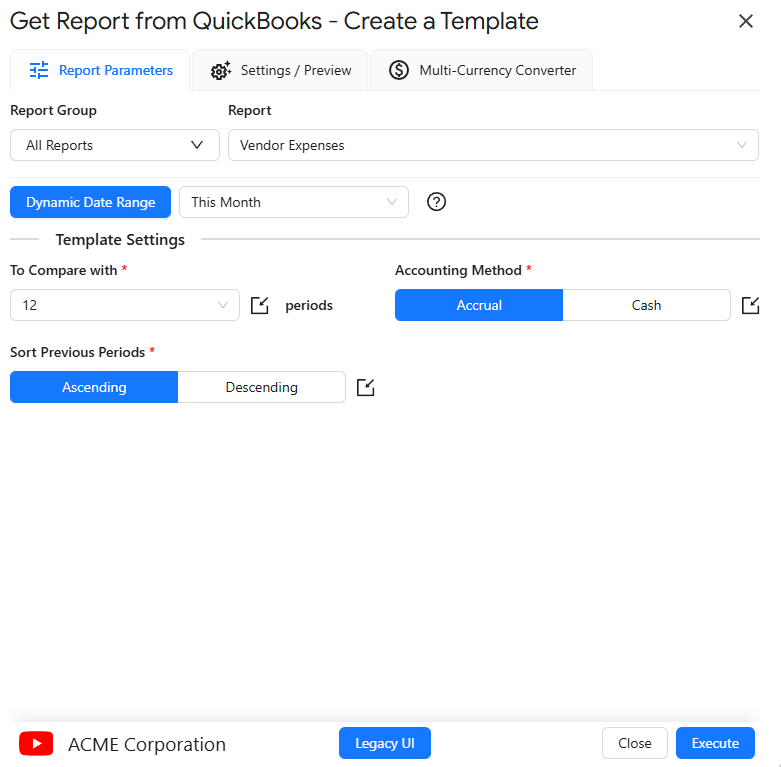Open the Multi-Currency Converter tab
Image resolution: width=781 pixels, height=767 pixels.
click(x=482, y=70)
